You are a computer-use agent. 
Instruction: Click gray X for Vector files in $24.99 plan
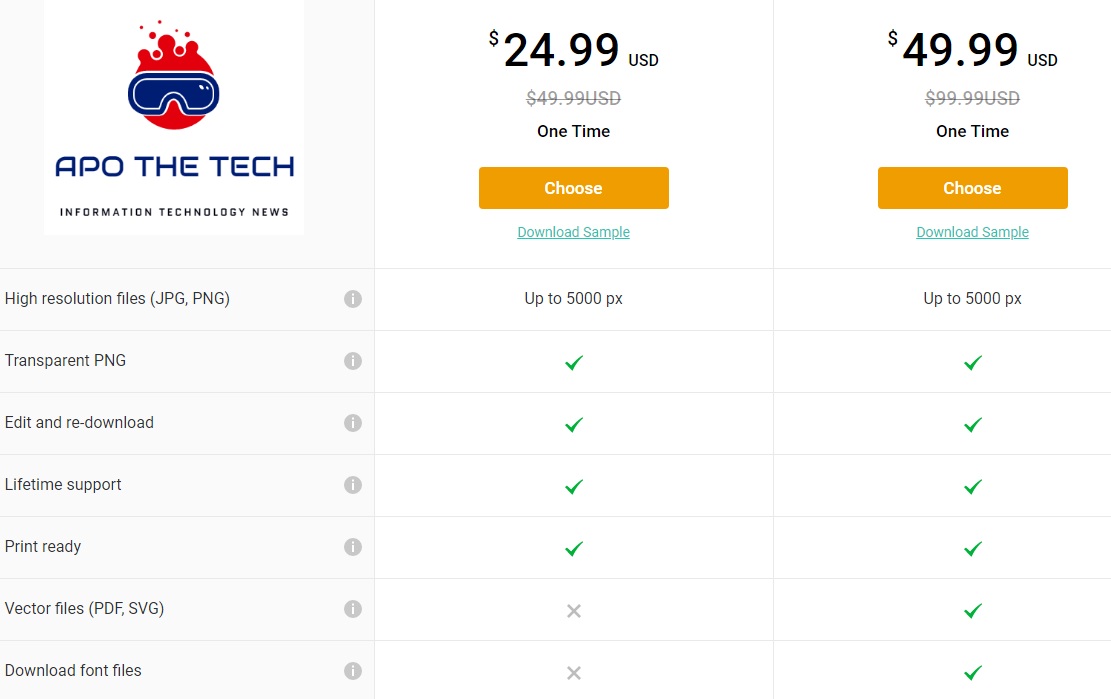point(574,610)
